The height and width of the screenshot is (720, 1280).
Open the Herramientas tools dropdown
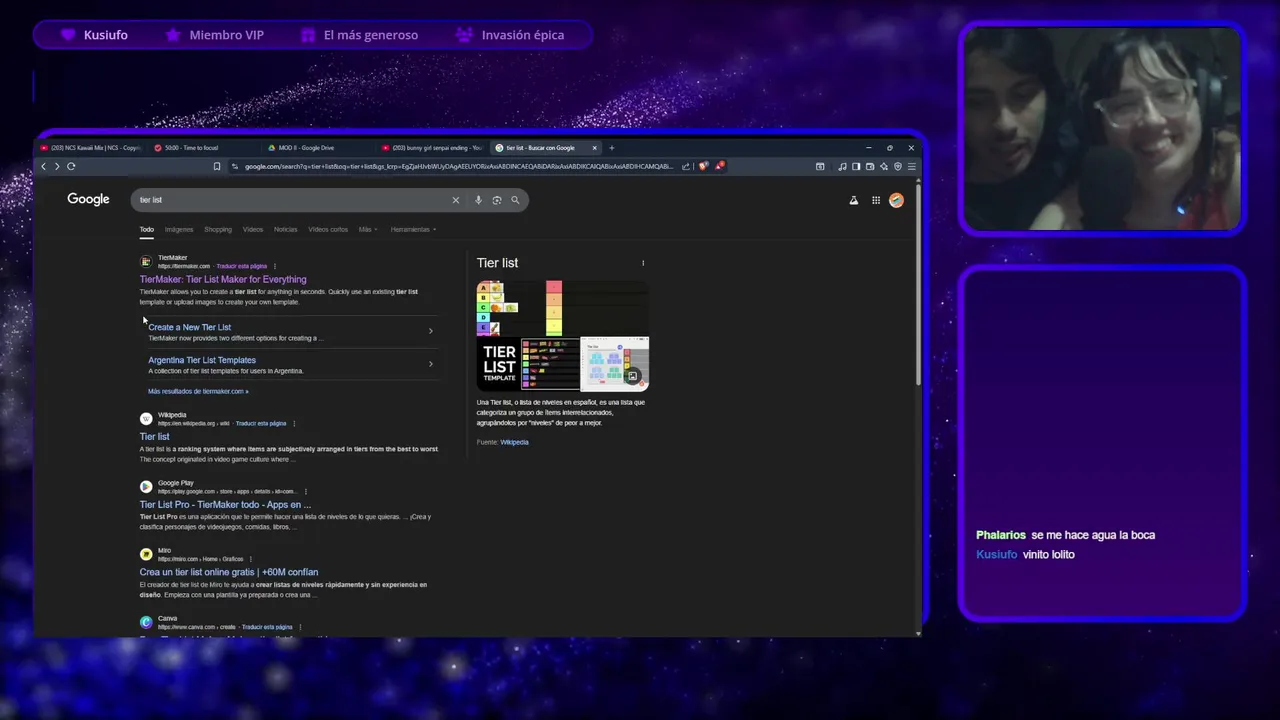(413, 229)
